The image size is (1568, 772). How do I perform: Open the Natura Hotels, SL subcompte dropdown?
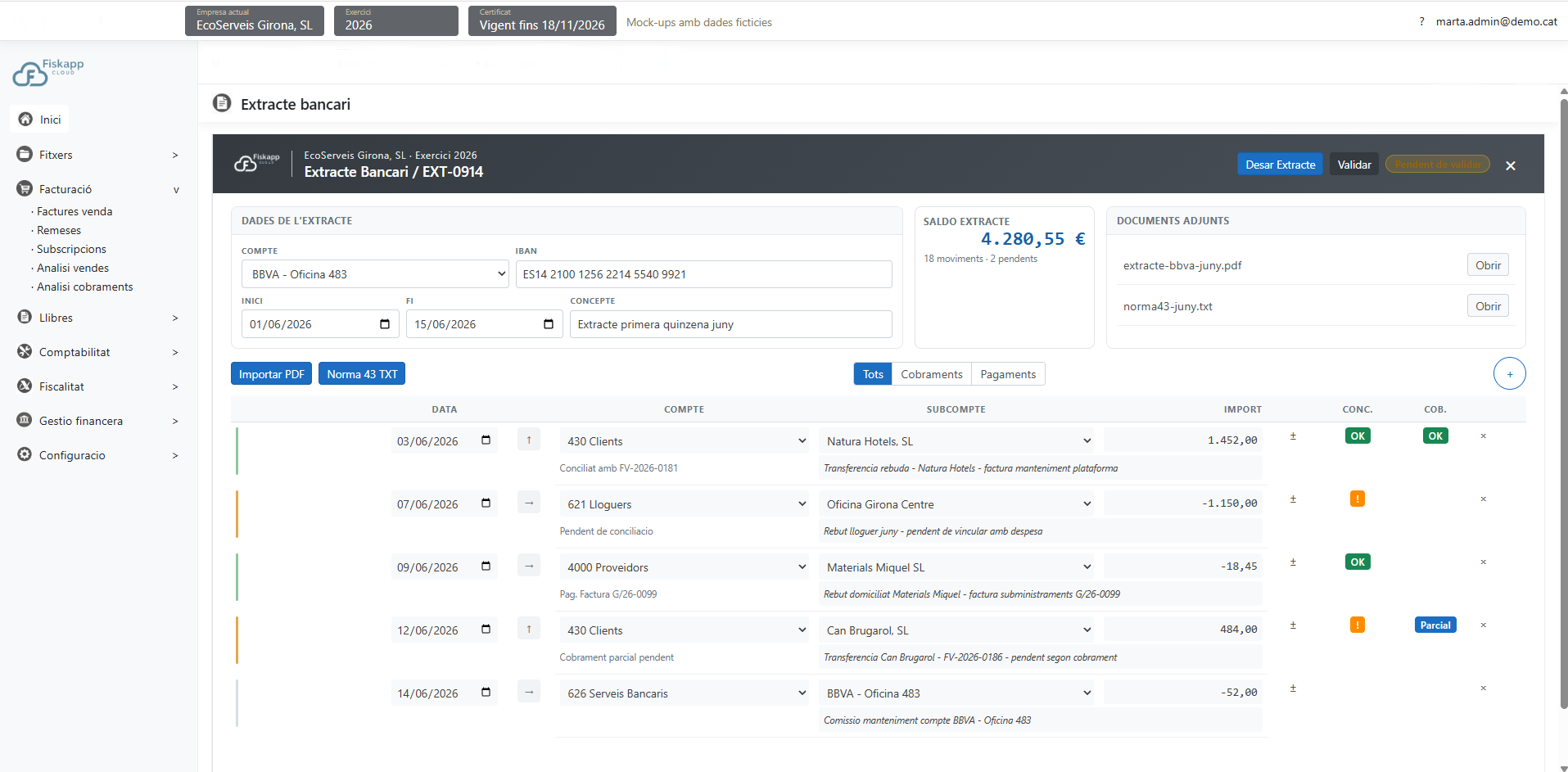click(x=956, y=441)
